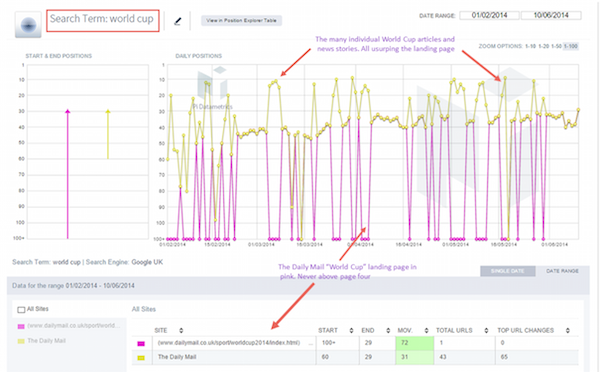Select zoom option 1-100
The height and width of the screenshot is (372, 600).
click(x=571, y=46)
